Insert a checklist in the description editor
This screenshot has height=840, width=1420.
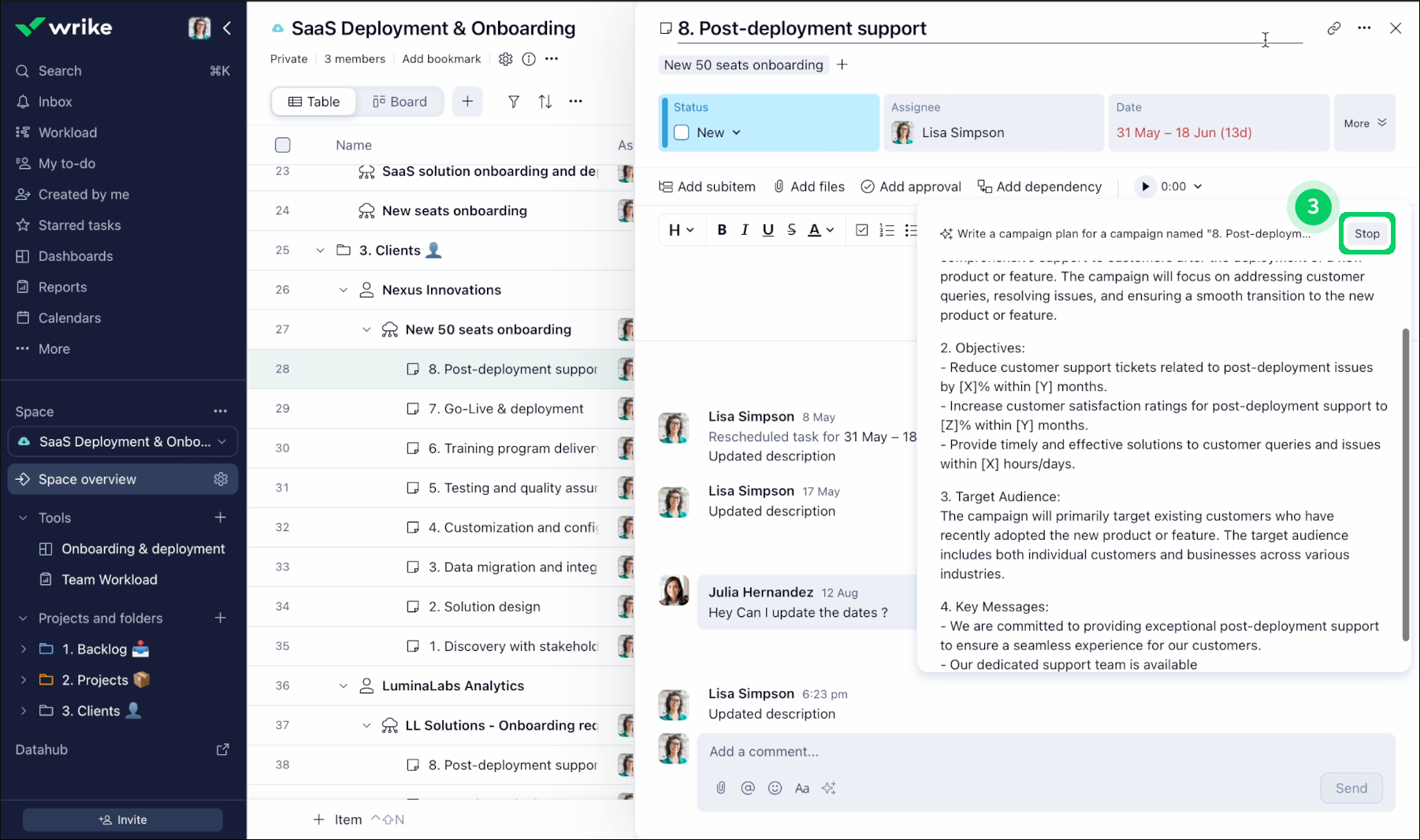[x=862, y=230]
